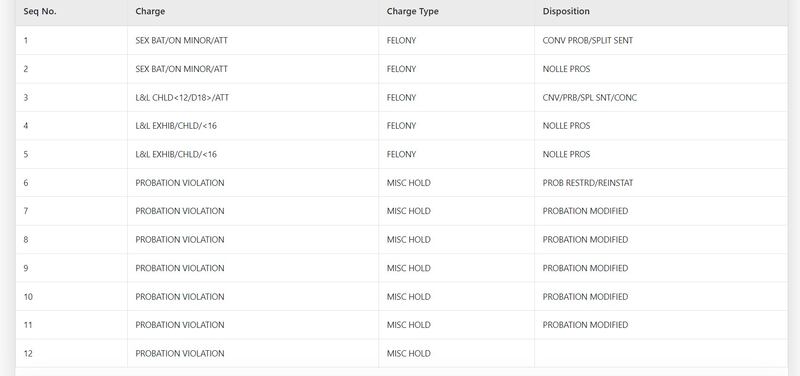Select SEX BAT/ON MINOR/ATT charge in row 2

[x=182, y=69]
